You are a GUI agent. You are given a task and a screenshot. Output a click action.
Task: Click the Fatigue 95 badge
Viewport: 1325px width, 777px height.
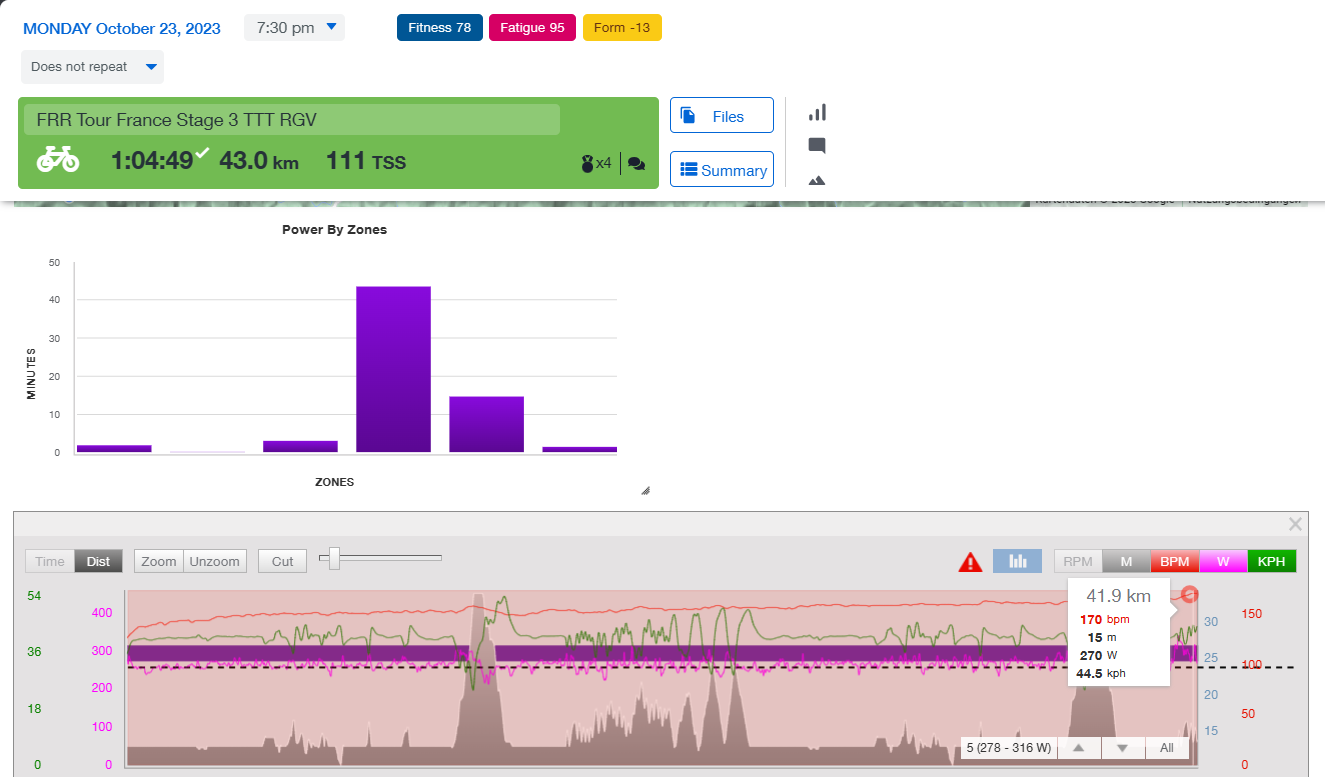coord(532,28)
